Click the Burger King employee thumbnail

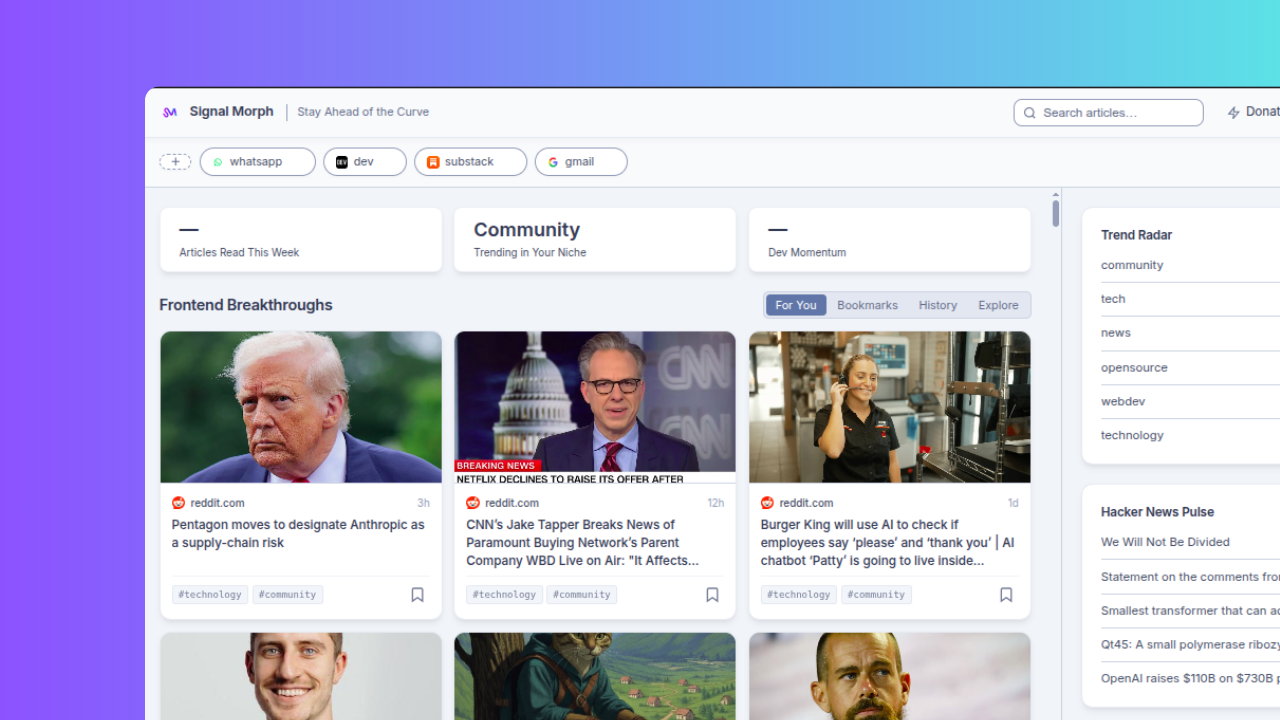890,408
